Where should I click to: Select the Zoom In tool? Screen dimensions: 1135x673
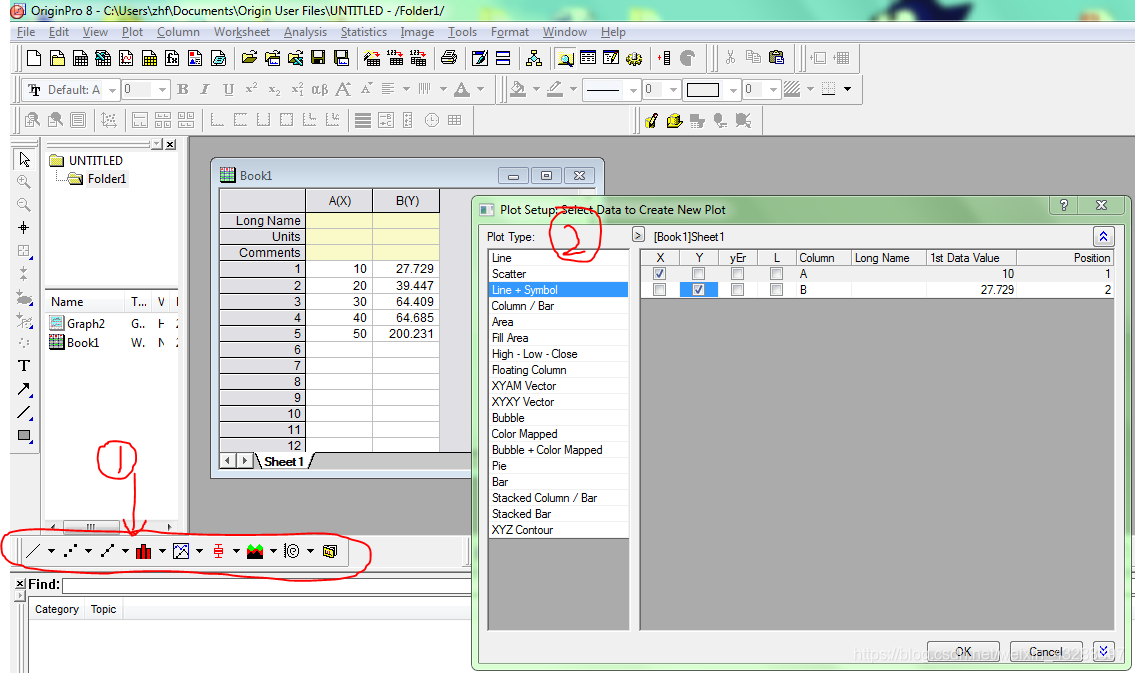[24, 182]
